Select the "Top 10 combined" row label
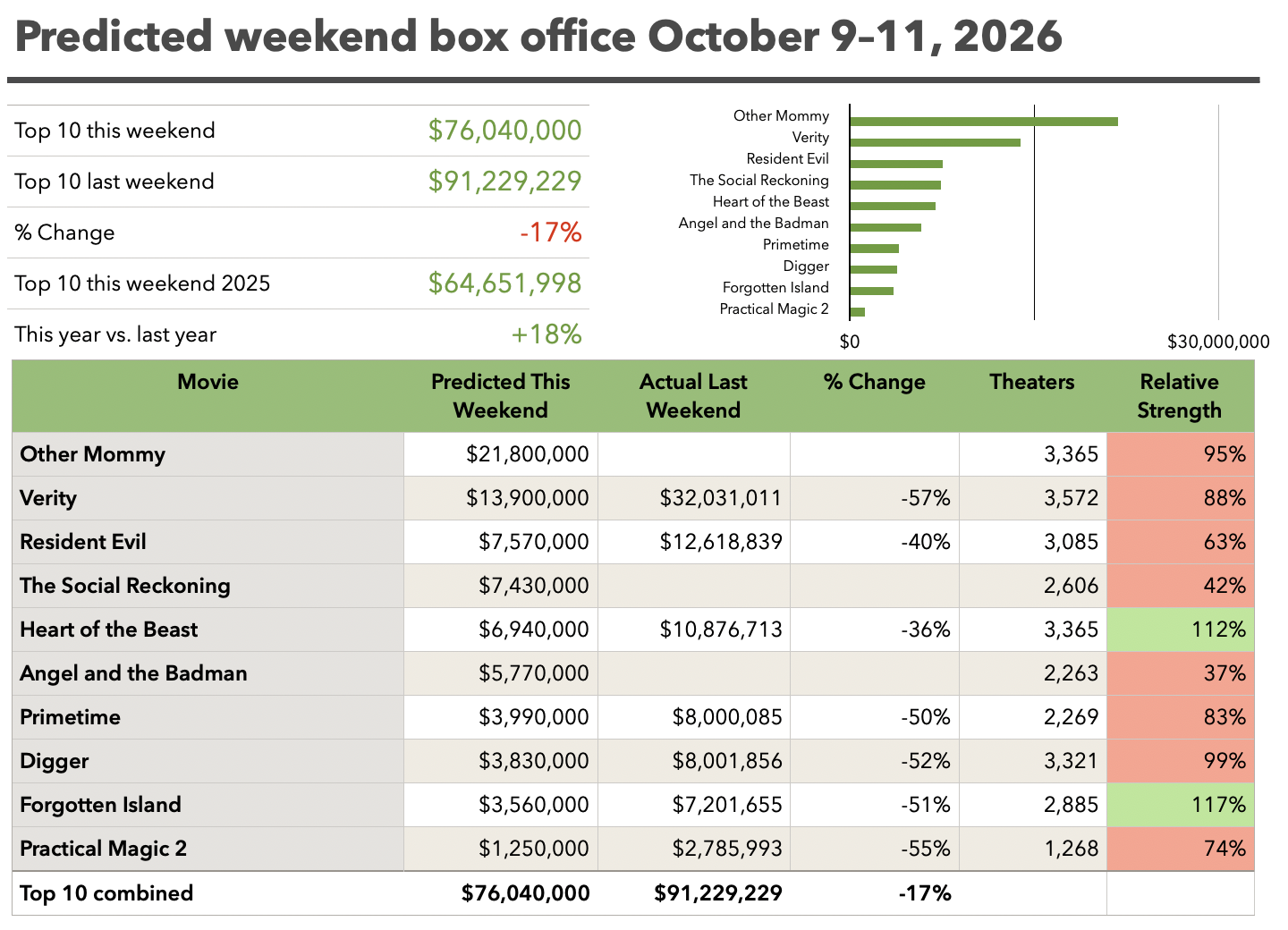 [x=106, y=893]
